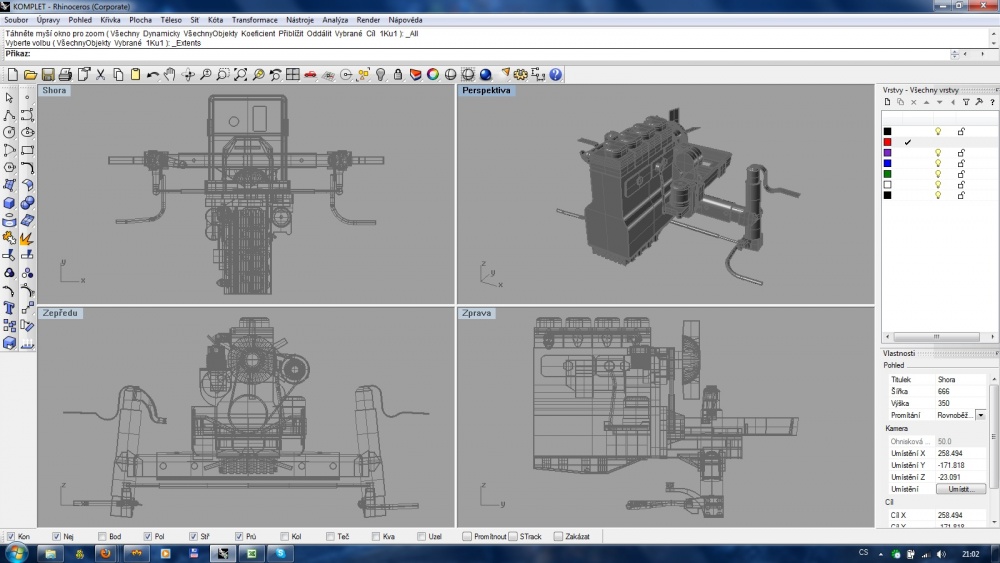Select the arrow pointer tool in left toolbar

point(10,98)
